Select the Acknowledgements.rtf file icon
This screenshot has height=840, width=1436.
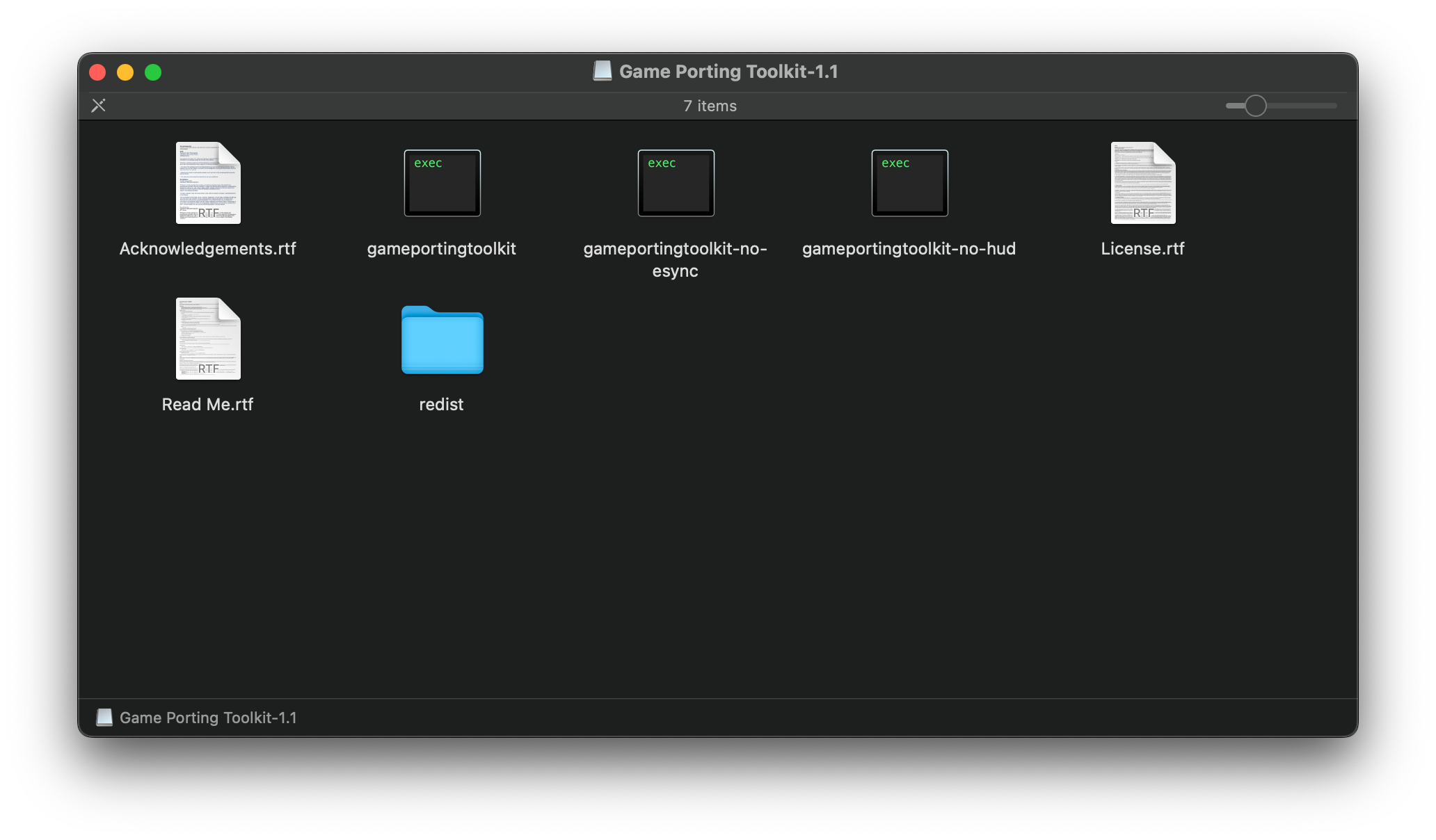coord(208,183)
